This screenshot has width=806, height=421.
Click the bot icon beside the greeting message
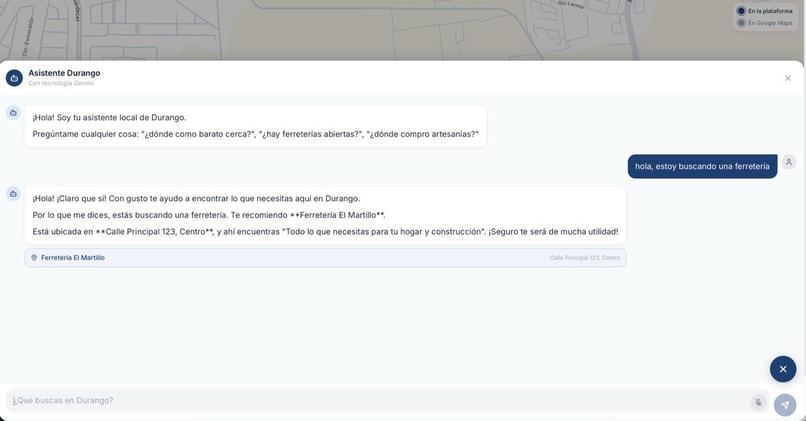(x=13, y=113)
